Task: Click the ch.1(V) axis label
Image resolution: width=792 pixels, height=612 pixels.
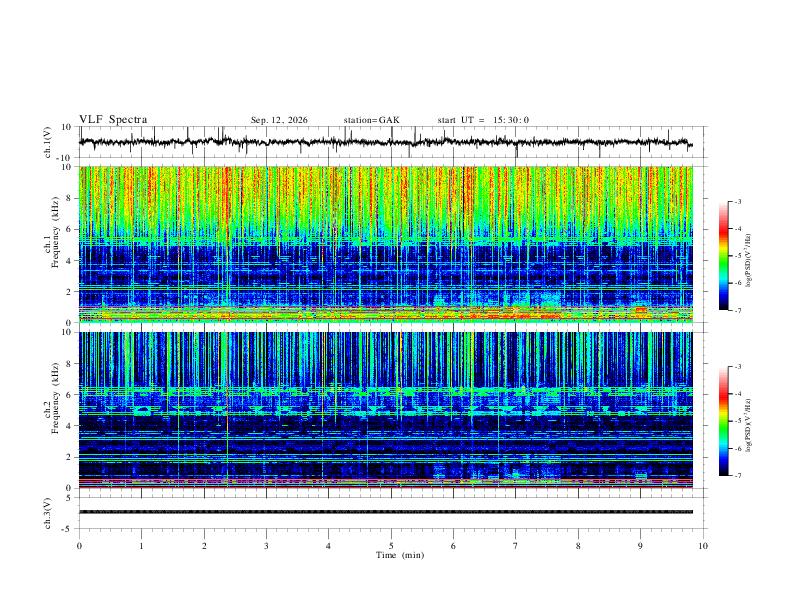Action: (x=48, y=142)
